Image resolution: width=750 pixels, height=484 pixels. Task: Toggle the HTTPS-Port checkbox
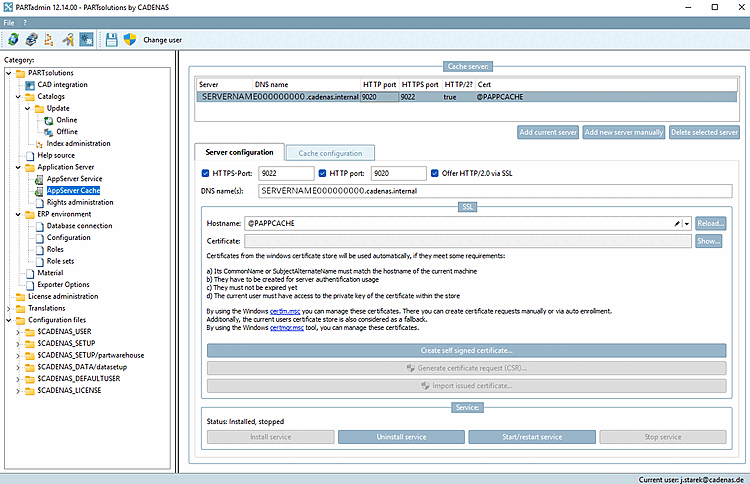click(x=205, y=173)
